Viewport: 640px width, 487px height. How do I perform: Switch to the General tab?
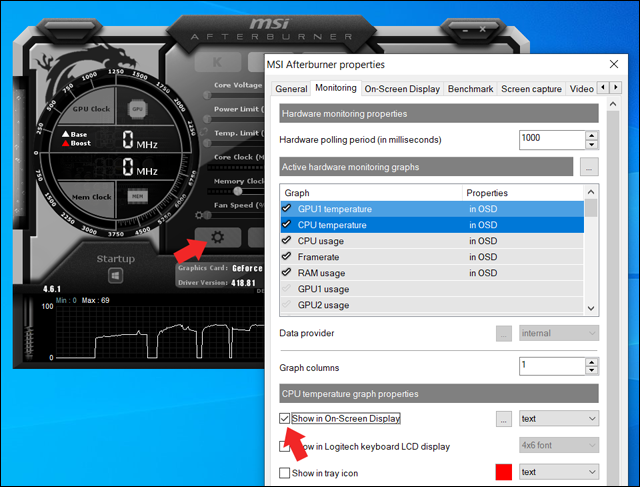pos(291,89)
